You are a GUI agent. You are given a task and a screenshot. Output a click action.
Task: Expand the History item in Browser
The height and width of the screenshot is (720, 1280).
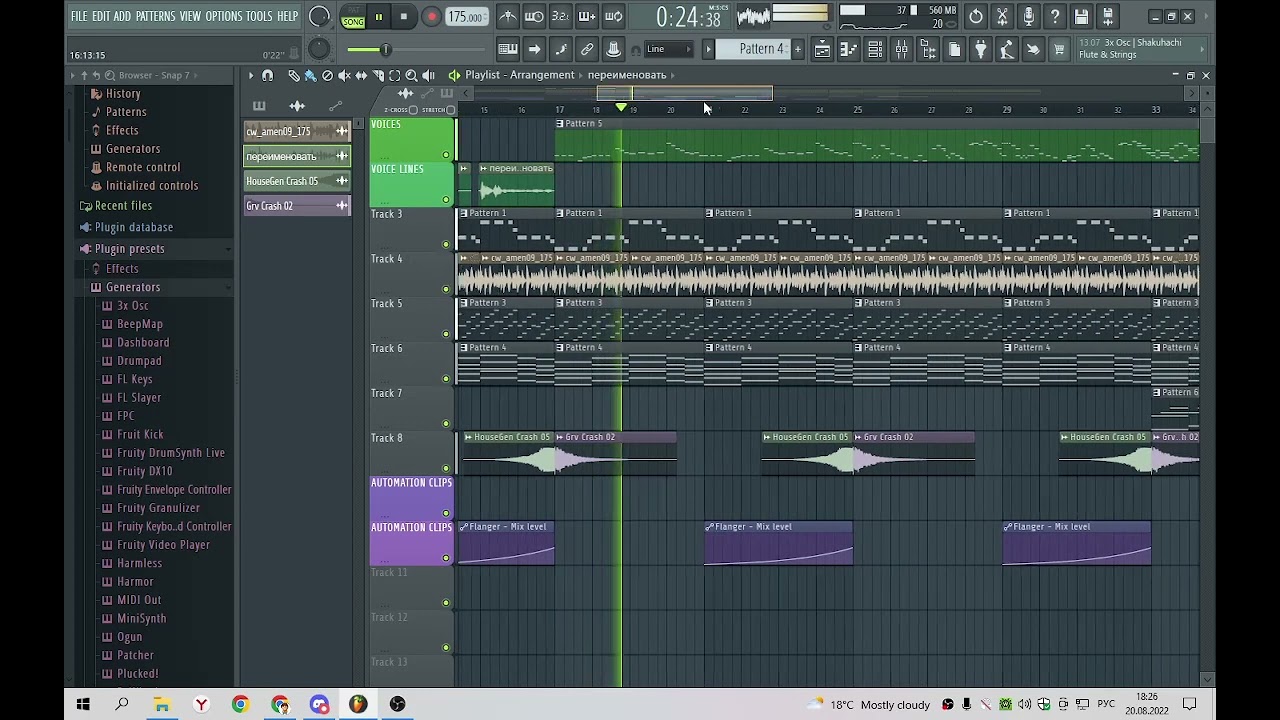(123, 94)
